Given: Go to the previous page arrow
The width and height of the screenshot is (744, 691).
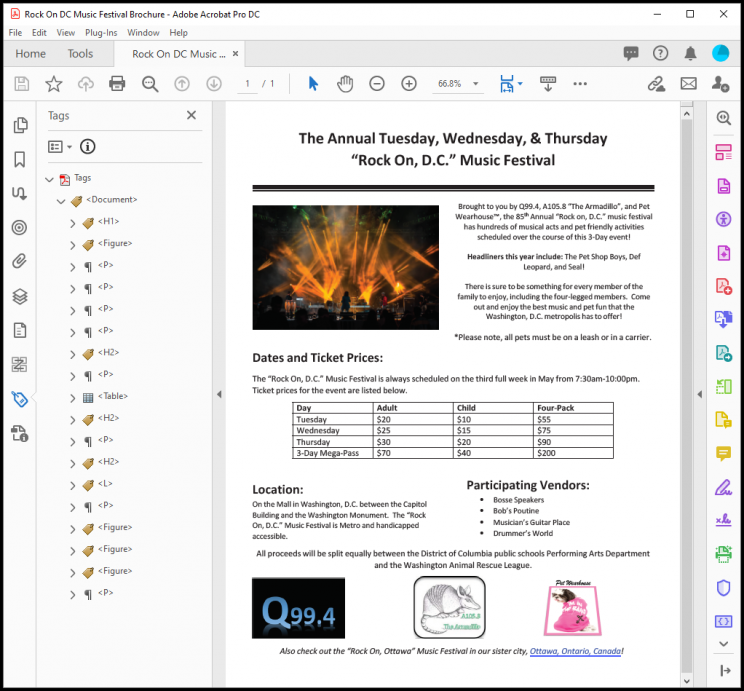Looking at the screenshot, I should (182, 84).
